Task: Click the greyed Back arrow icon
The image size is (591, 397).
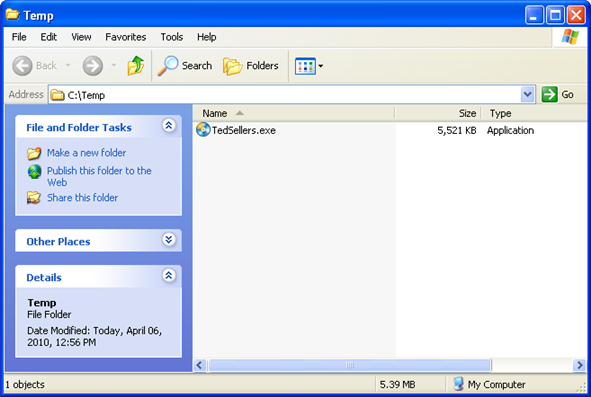Action: pyautogui.click(x=22, y=66)
